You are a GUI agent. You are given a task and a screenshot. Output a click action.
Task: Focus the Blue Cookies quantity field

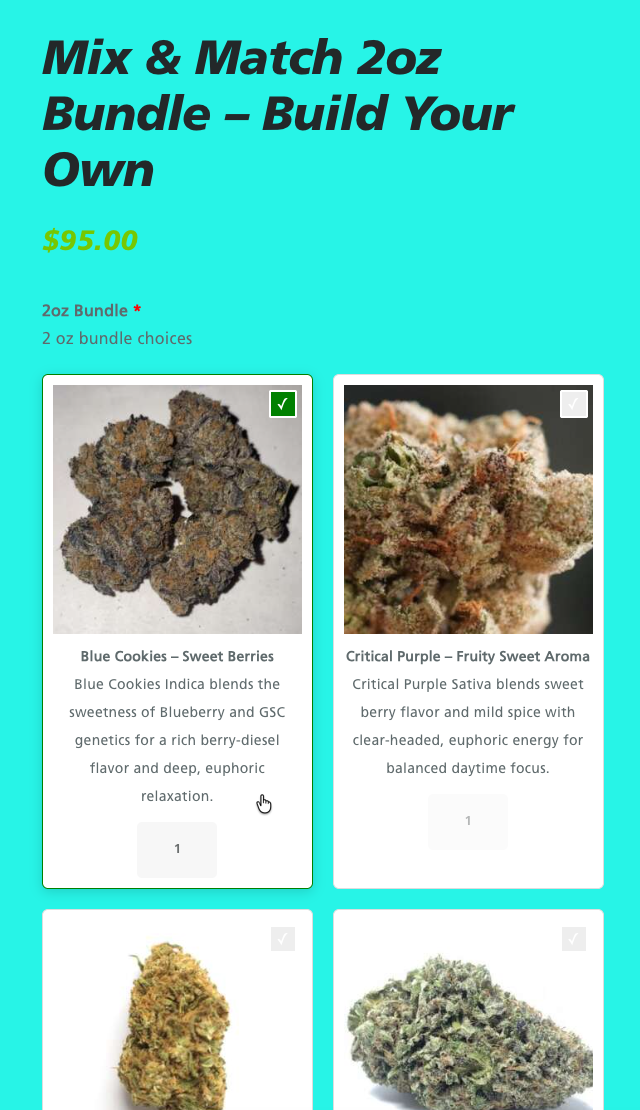point(177,849)
